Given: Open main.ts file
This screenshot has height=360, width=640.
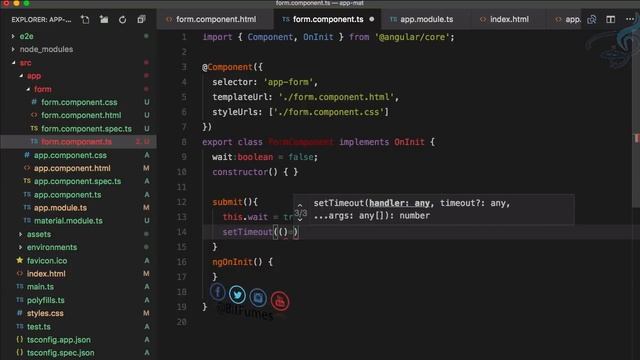Looking at the screenshot, I should tap(40, 287).
